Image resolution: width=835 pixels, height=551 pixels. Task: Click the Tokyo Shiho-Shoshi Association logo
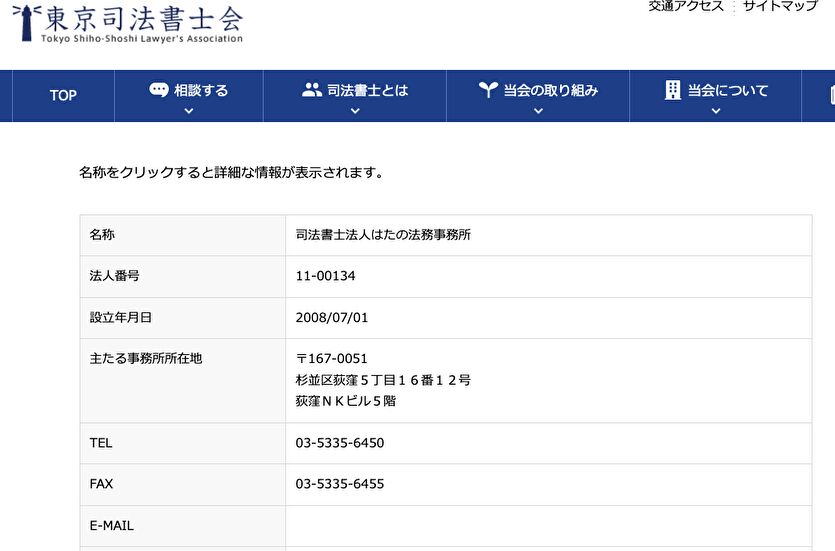coord(128,23)
